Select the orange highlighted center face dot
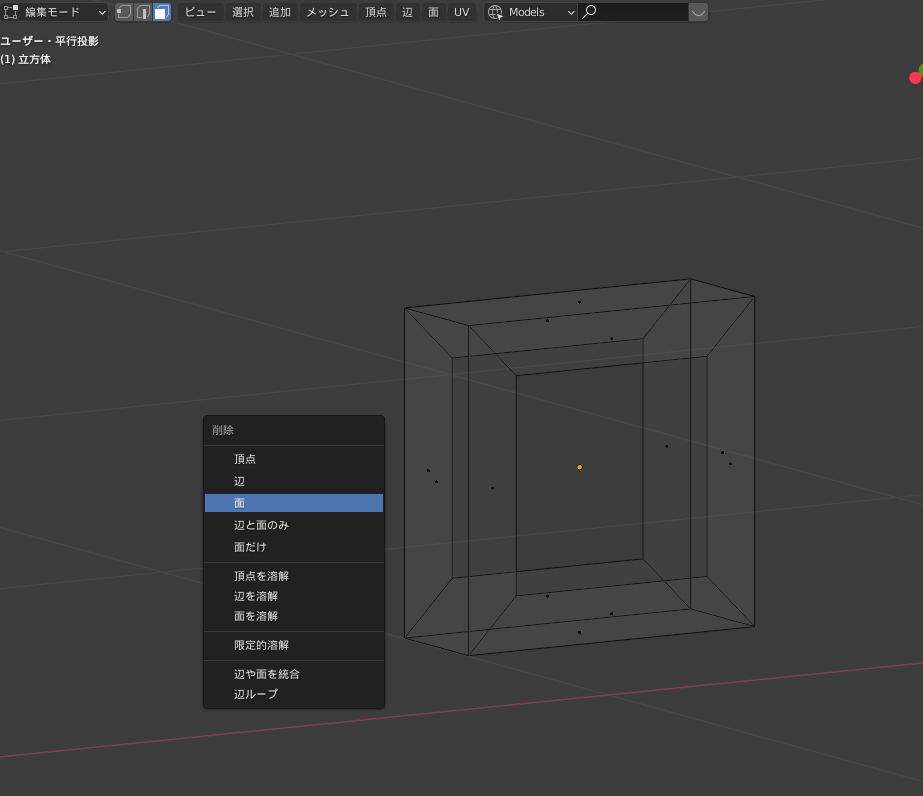Viewport: 923px width, 796px height. [579, 467]
